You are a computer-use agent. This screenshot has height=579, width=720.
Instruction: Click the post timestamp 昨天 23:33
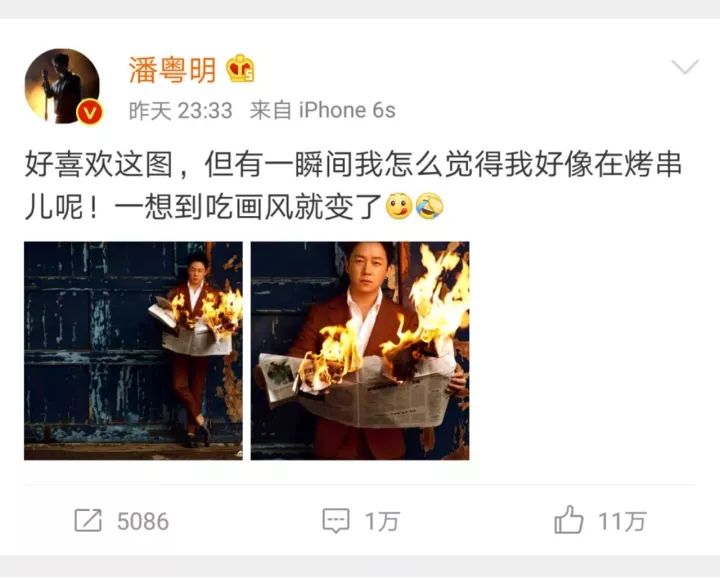point(180,111)
